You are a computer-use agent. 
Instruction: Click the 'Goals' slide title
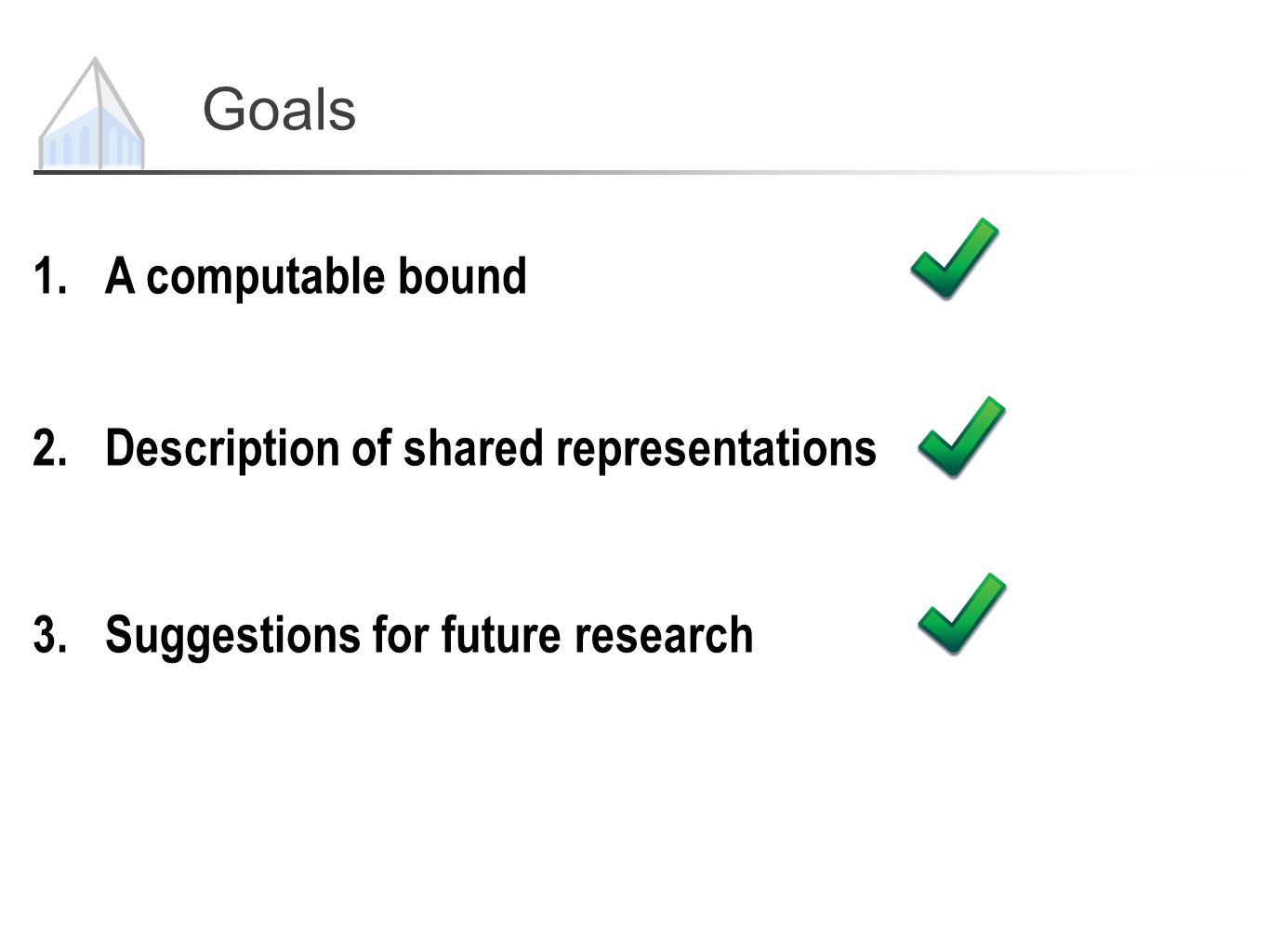(279, 110)
